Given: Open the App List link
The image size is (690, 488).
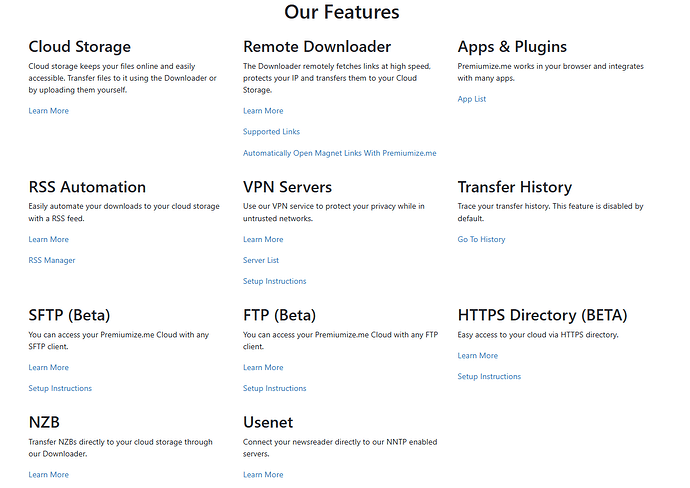Looking at the screenshot, I should pyautogui.click(x=472, y=99).
